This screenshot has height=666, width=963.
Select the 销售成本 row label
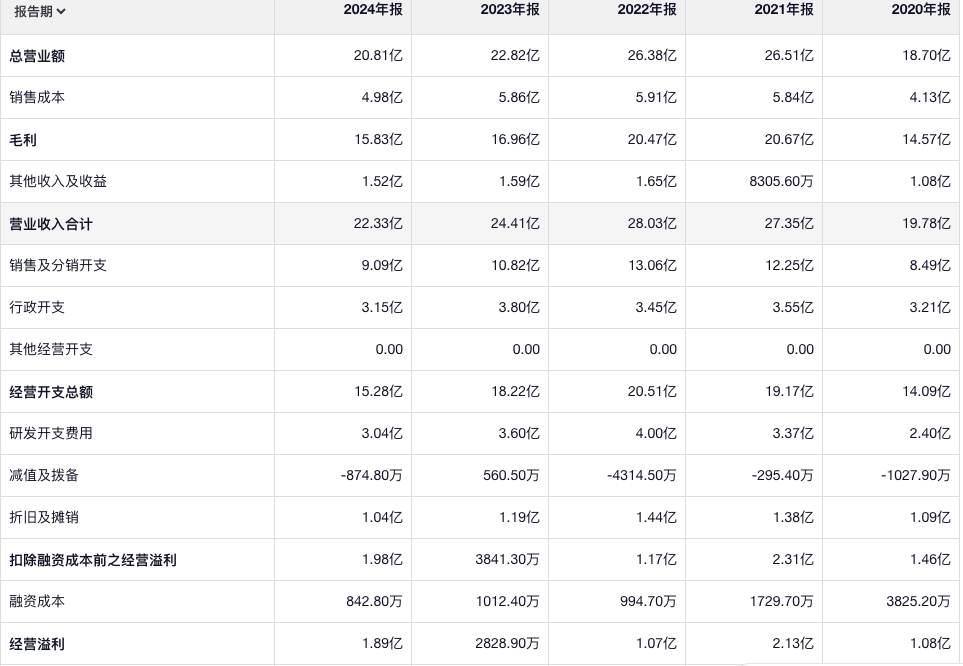pyautogui.click(x=37, y=98)
